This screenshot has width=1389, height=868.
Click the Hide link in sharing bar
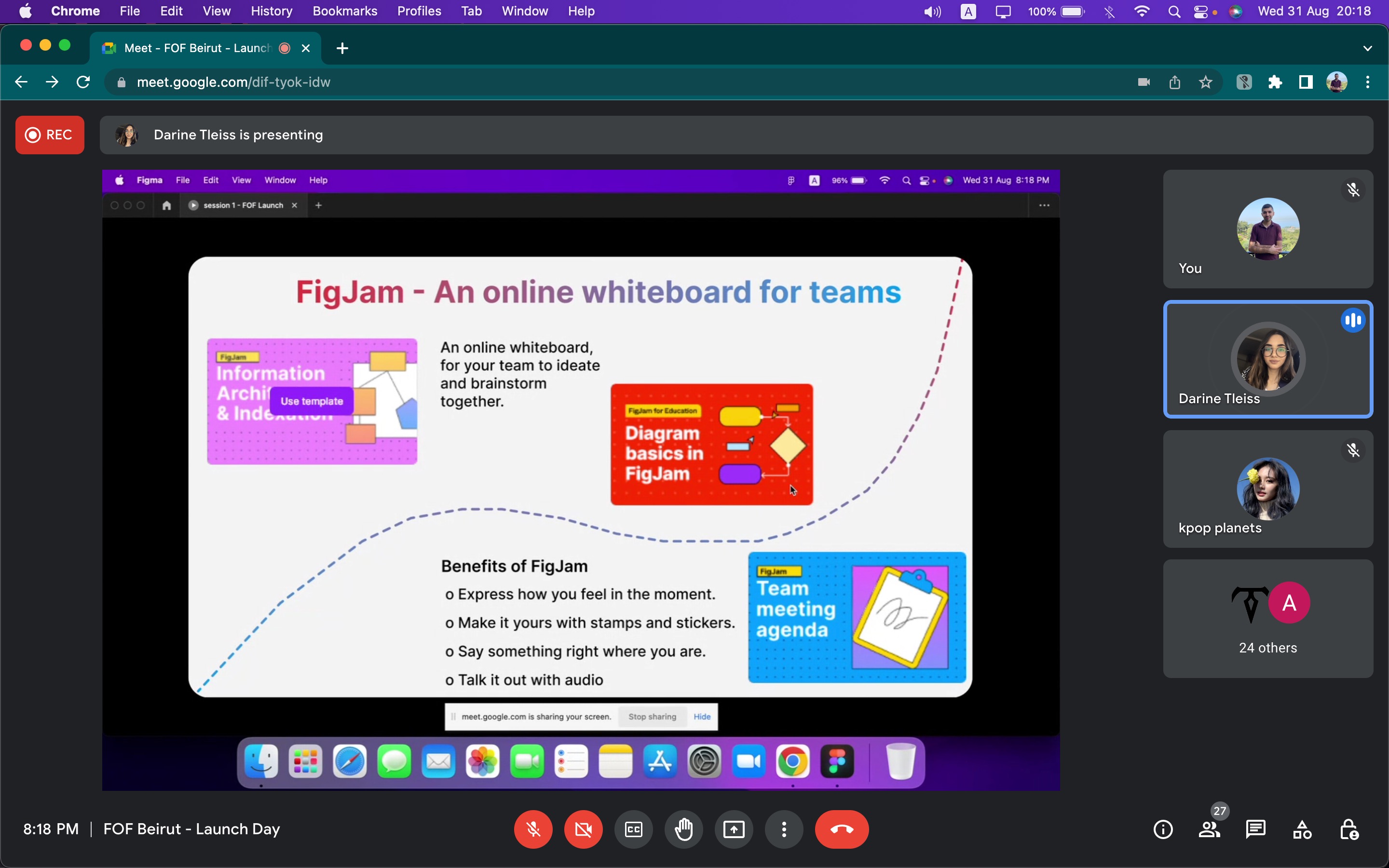click(702, 717)
